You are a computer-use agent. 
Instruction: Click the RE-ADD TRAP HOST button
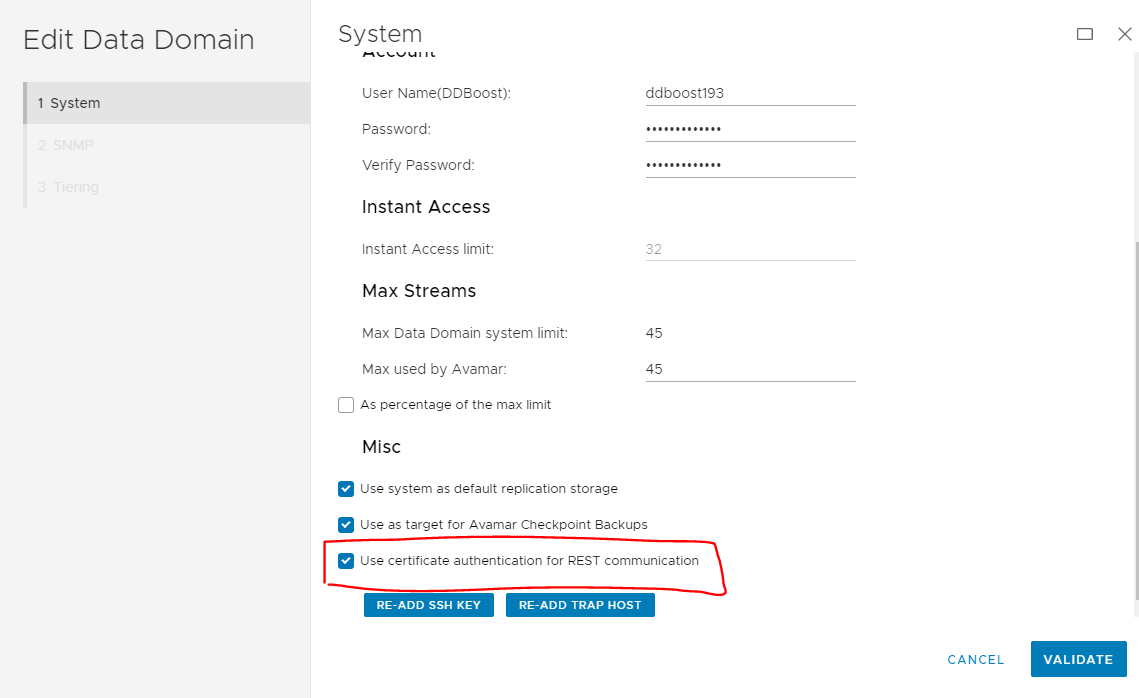pos(580,604)
